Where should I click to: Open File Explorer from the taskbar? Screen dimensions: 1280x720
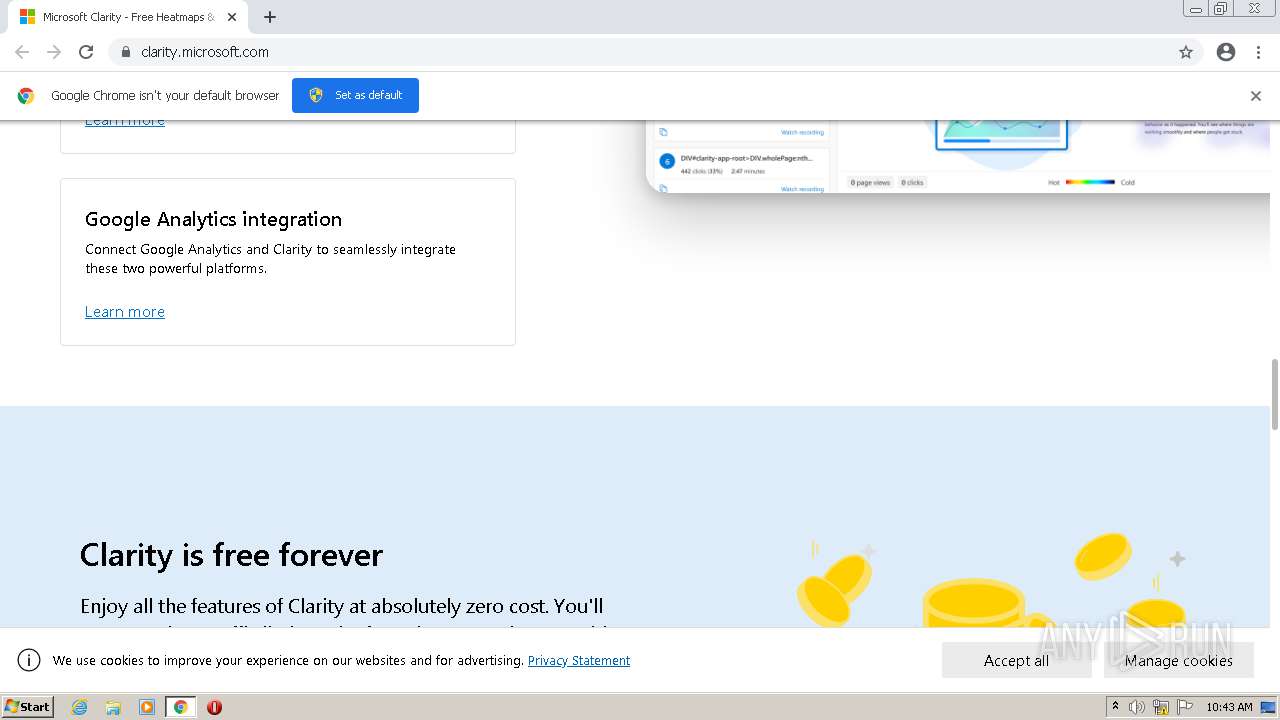click(x=113, y=707)
